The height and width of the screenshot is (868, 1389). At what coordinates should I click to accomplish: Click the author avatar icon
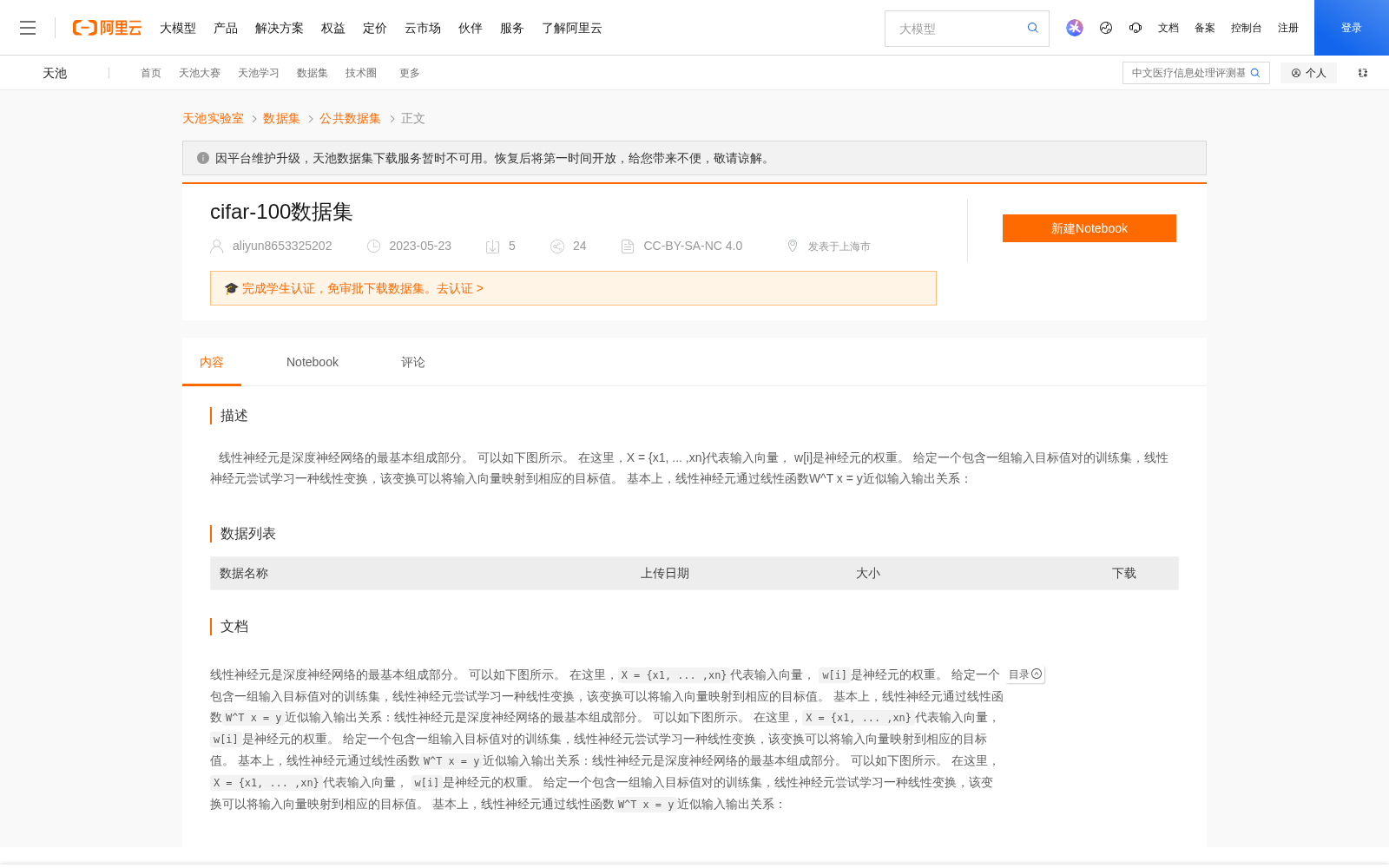click(x=217, y=247)
